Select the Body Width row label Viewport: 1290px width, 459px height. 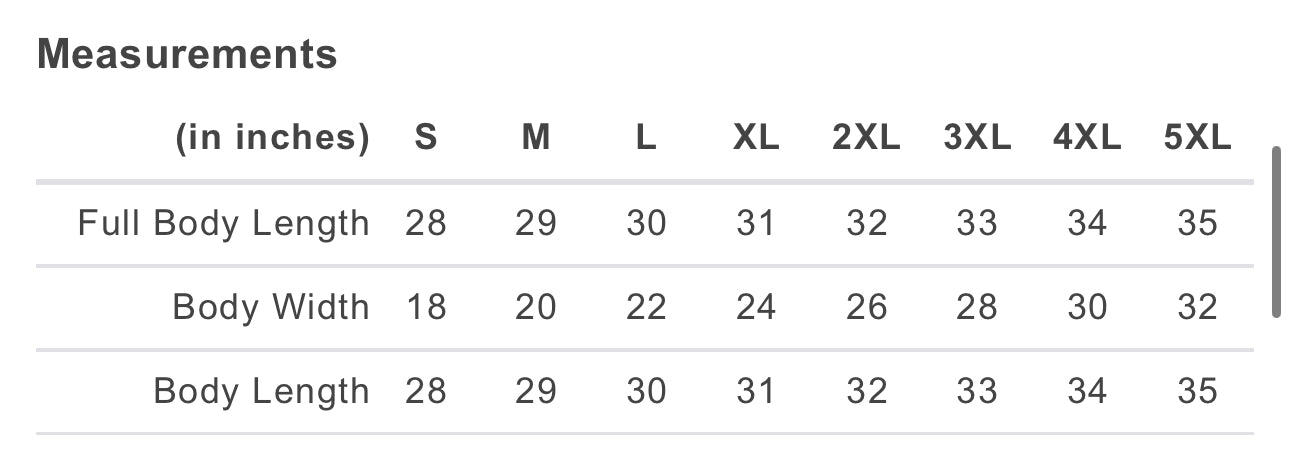[271, 307]
